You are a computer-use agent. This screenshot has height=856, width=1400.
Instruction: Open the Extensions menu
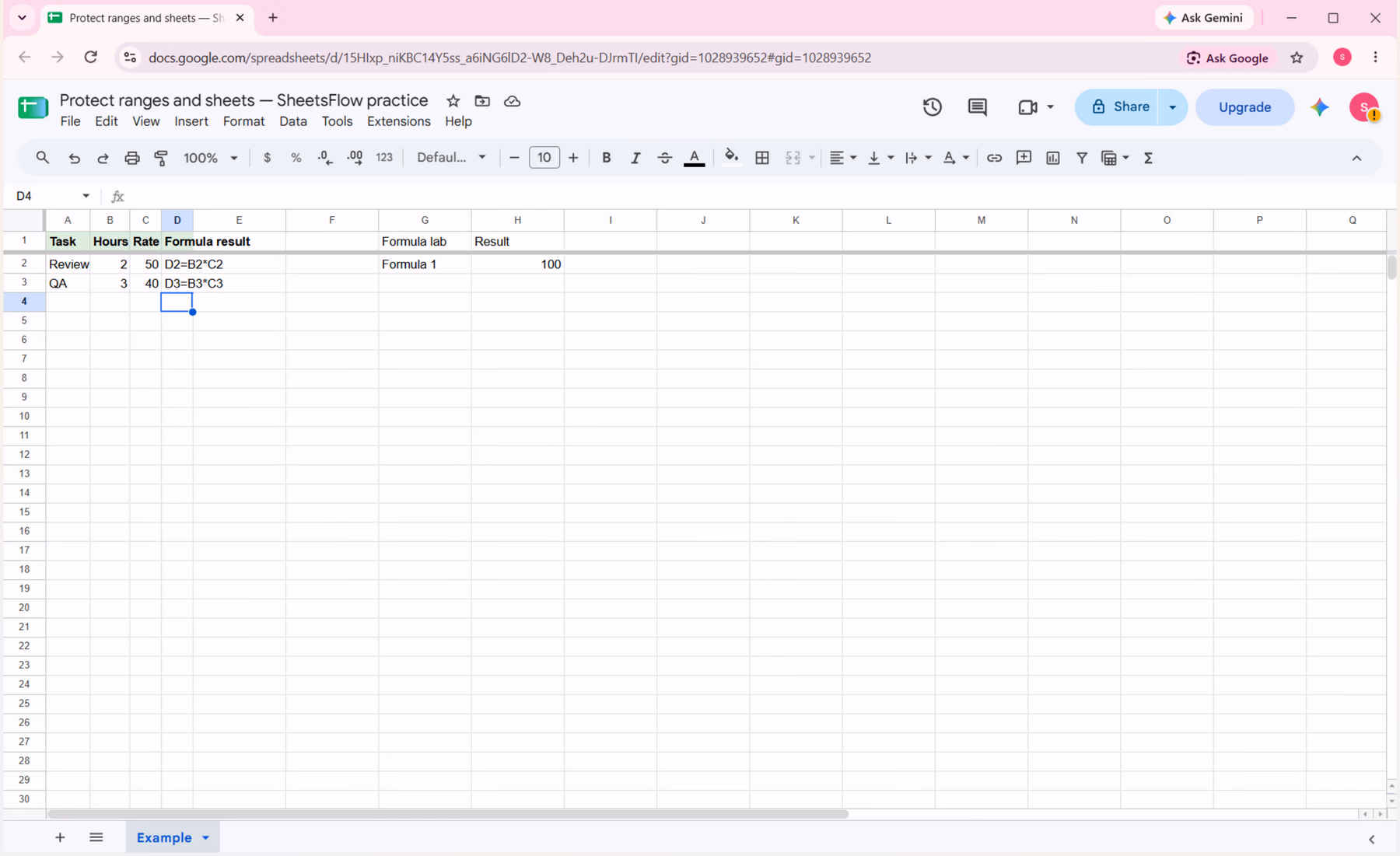(398, 121)
